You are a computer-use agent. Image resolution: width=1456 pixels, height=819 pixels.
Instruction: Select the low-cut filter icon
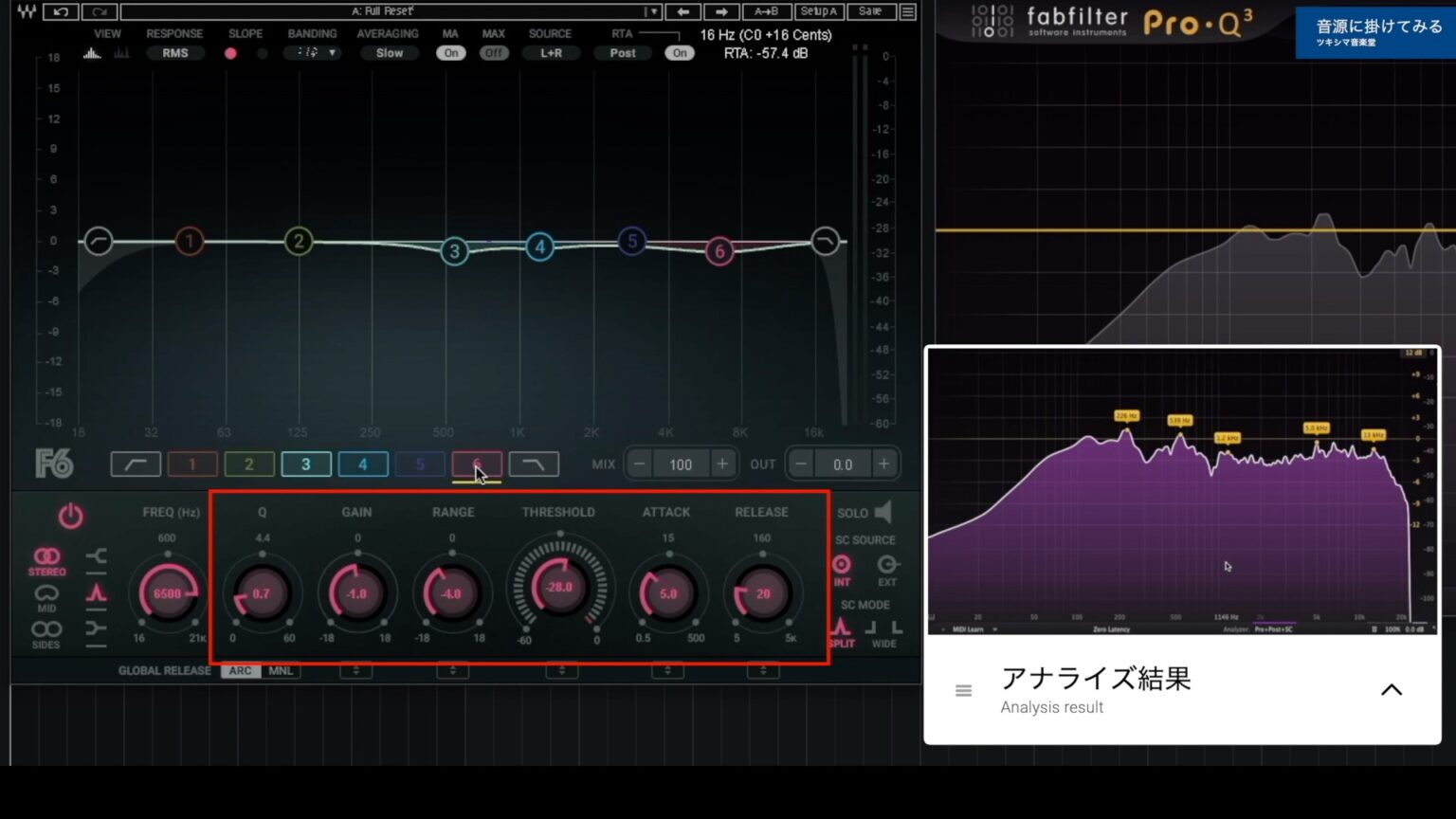135,464
